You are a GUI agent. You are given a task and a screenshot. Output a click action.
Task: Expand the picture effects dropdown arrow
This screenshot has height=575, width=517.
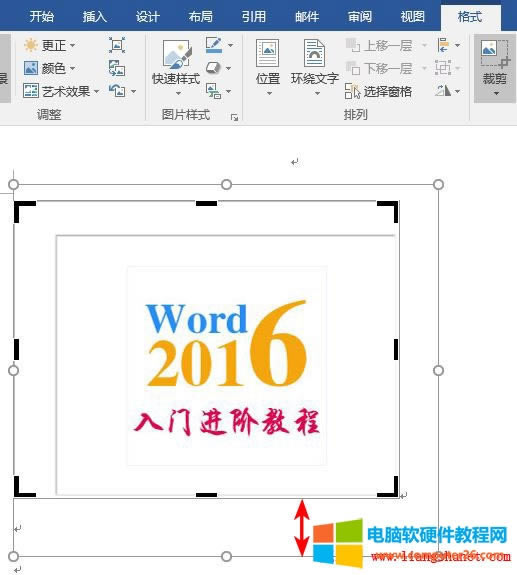click(x=228, y=69)
